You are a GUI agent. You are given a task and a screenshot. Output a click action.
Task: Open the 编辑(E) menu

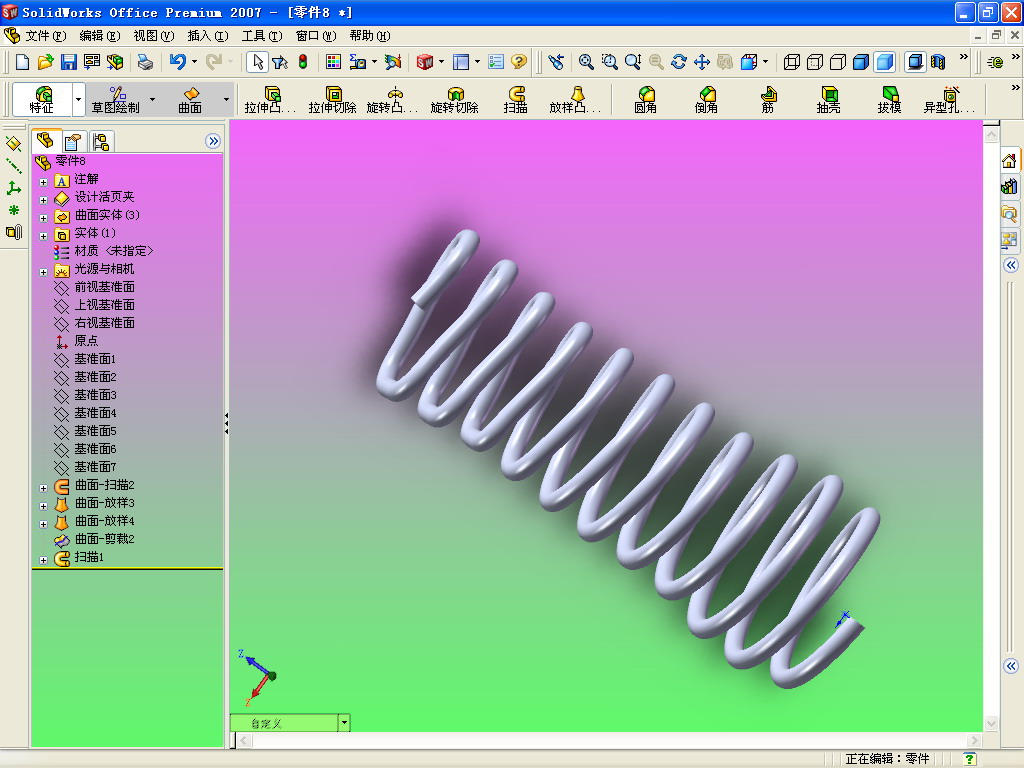pos(100,36)
